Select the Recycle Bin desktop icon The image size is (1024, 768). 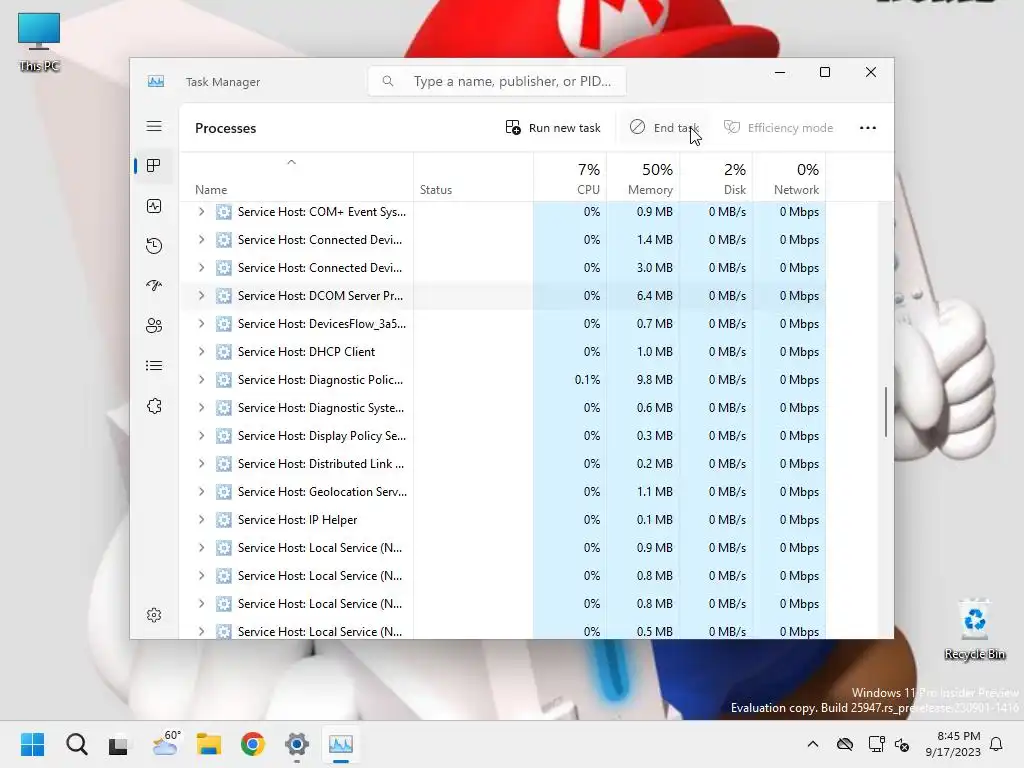[974, 630]
